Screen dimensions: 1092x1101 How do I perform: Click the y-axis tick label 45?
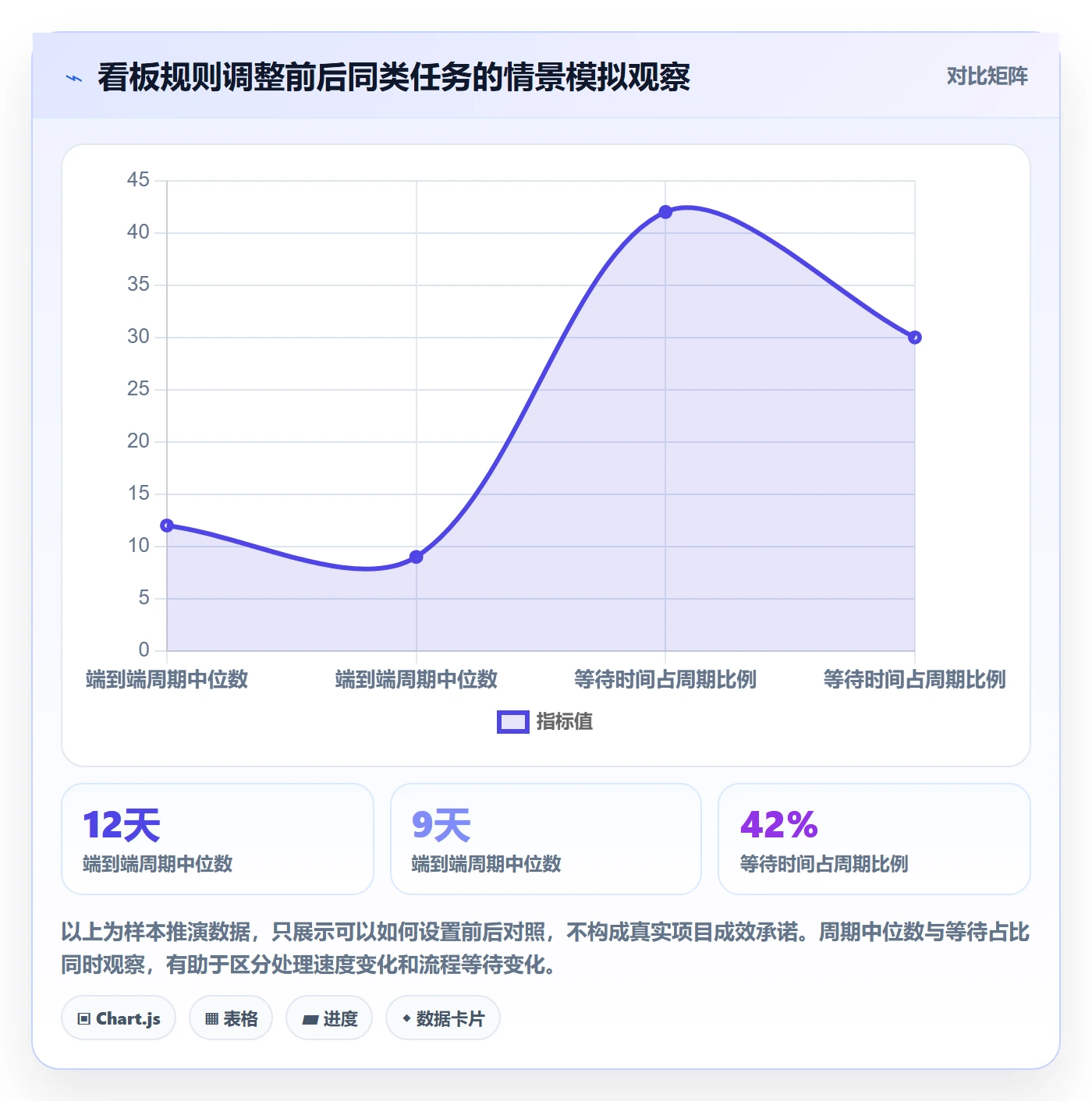coord(138,180)
